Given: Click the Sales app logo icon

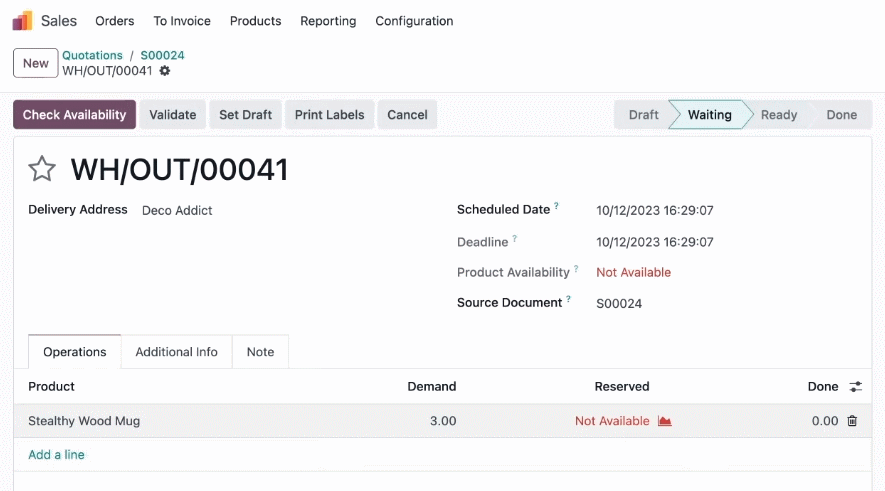Looking at the screenshot, I should (x=23, y=21).
